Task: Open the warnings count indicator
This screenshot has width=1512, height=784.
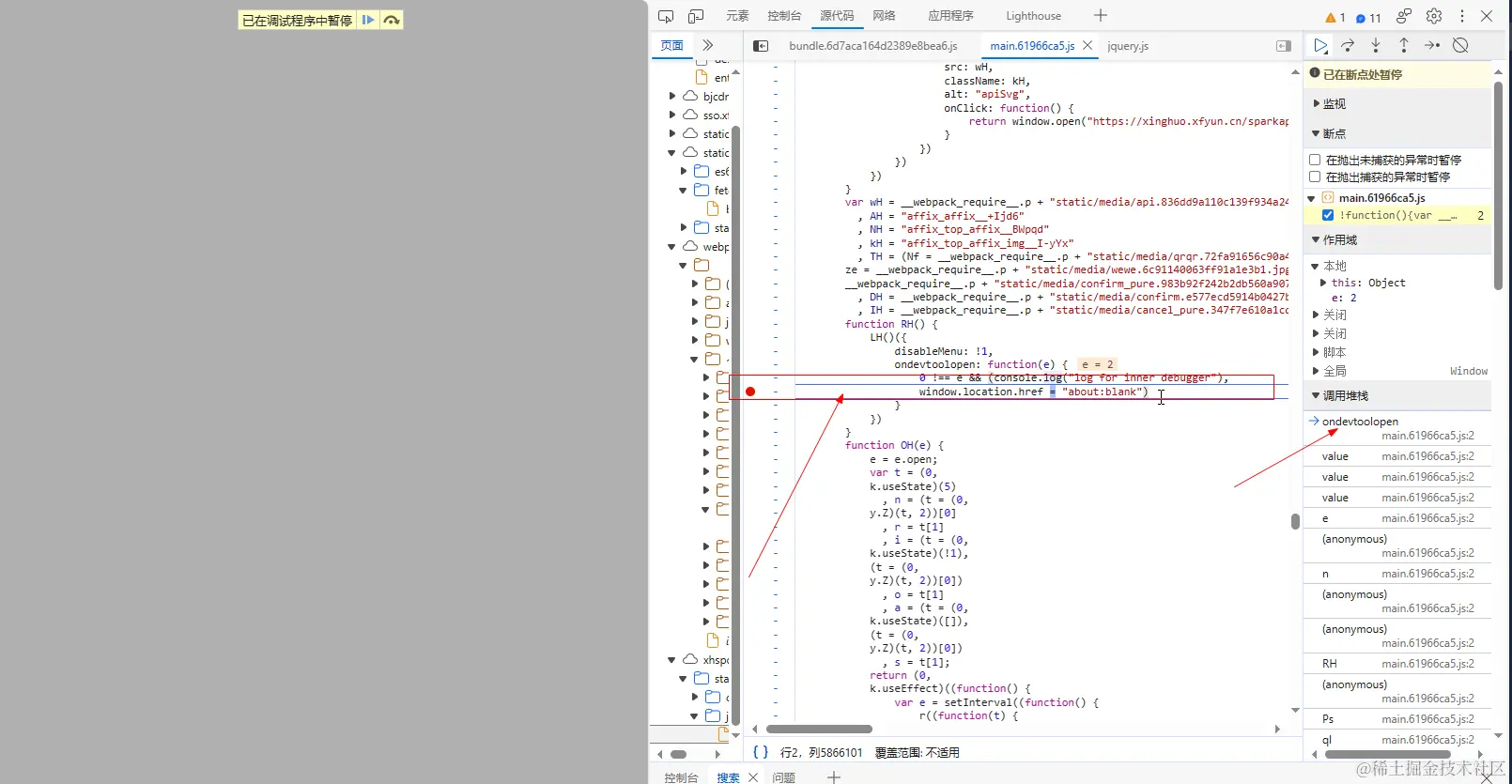Action: (x=1335, y=17)
